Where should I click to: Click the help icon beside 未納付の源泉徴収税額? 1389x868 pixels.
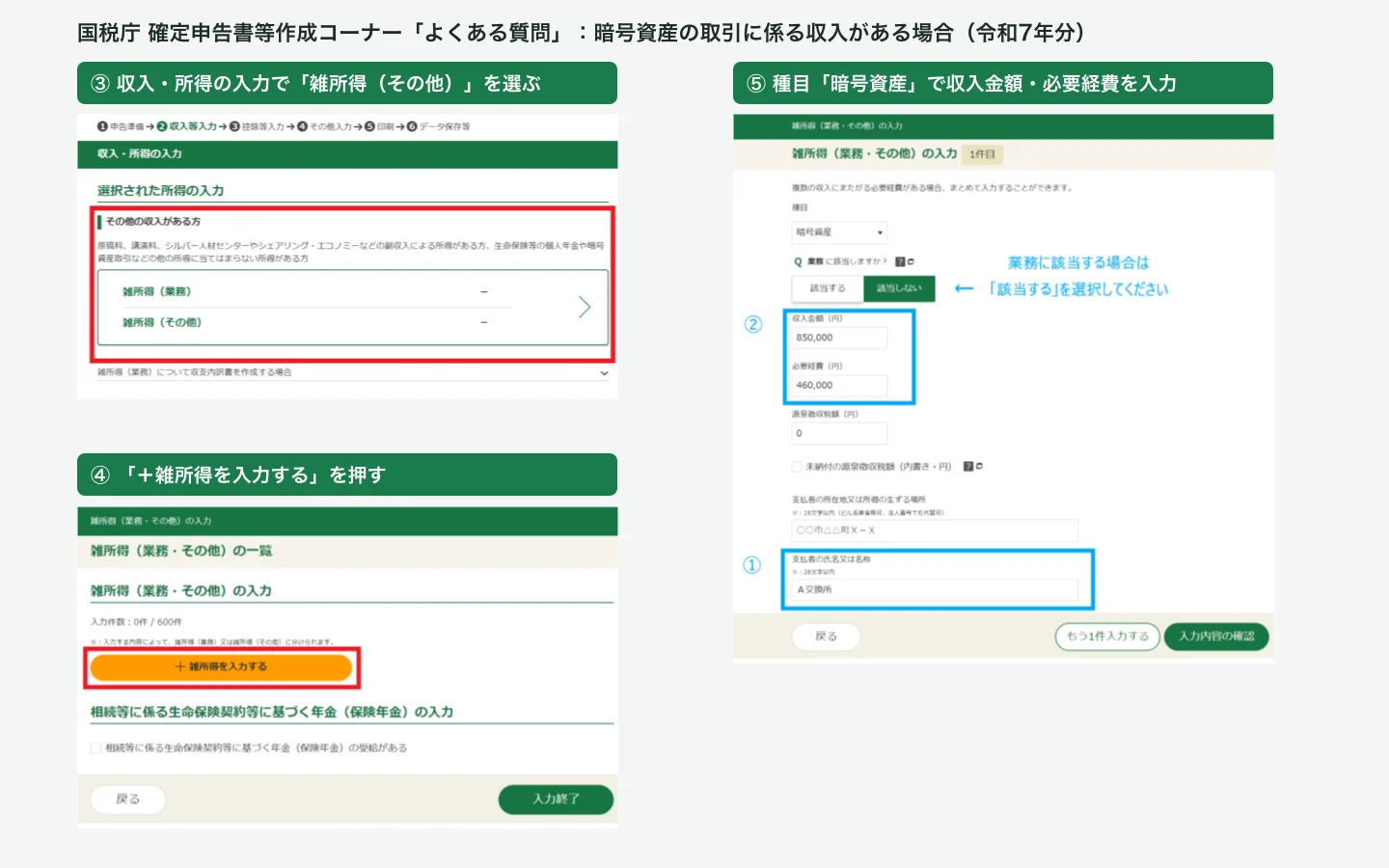(x=968, y=466)
